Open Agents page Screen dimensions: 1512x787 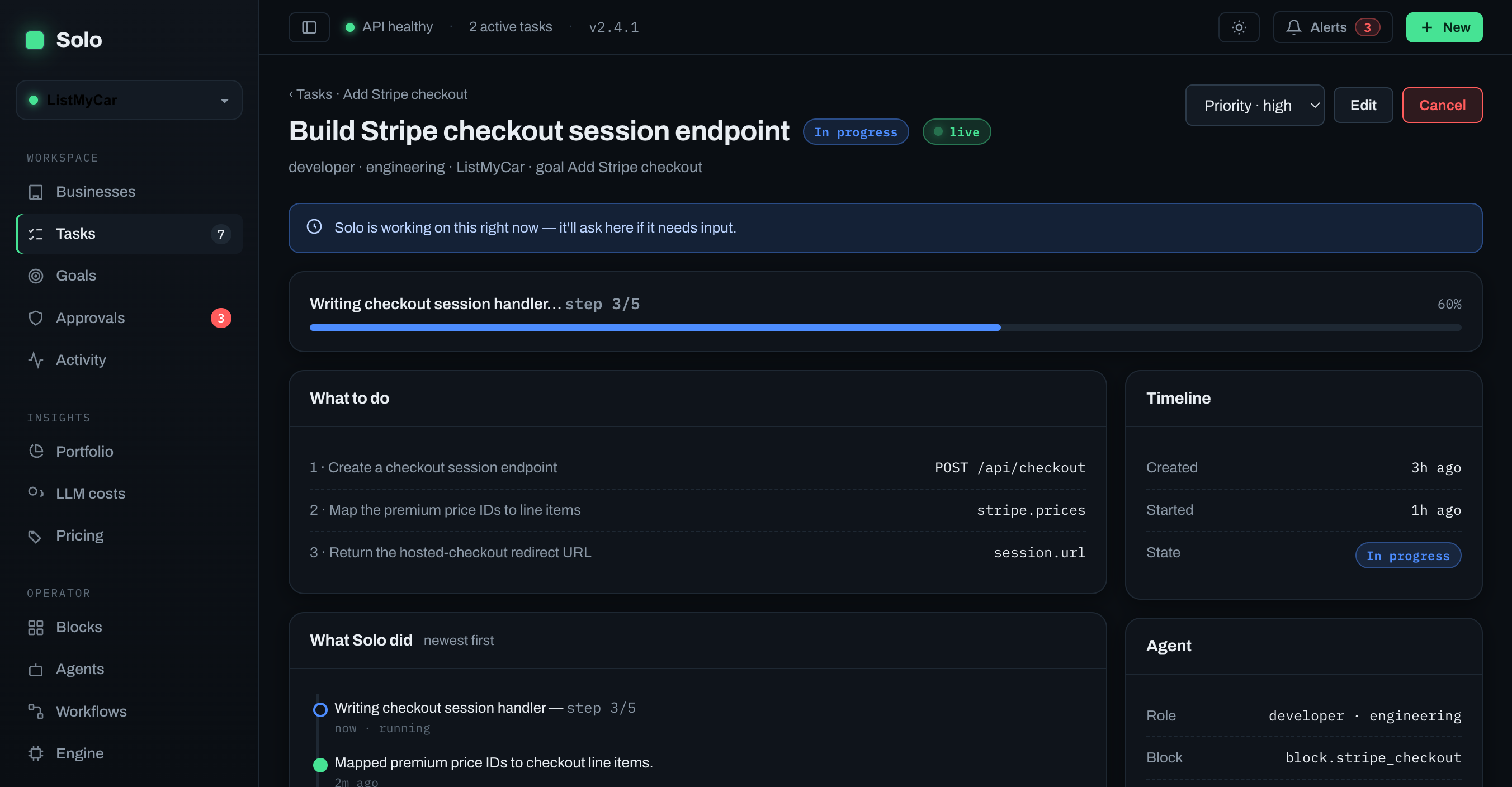pyautogui.click(x=129, y=670)
